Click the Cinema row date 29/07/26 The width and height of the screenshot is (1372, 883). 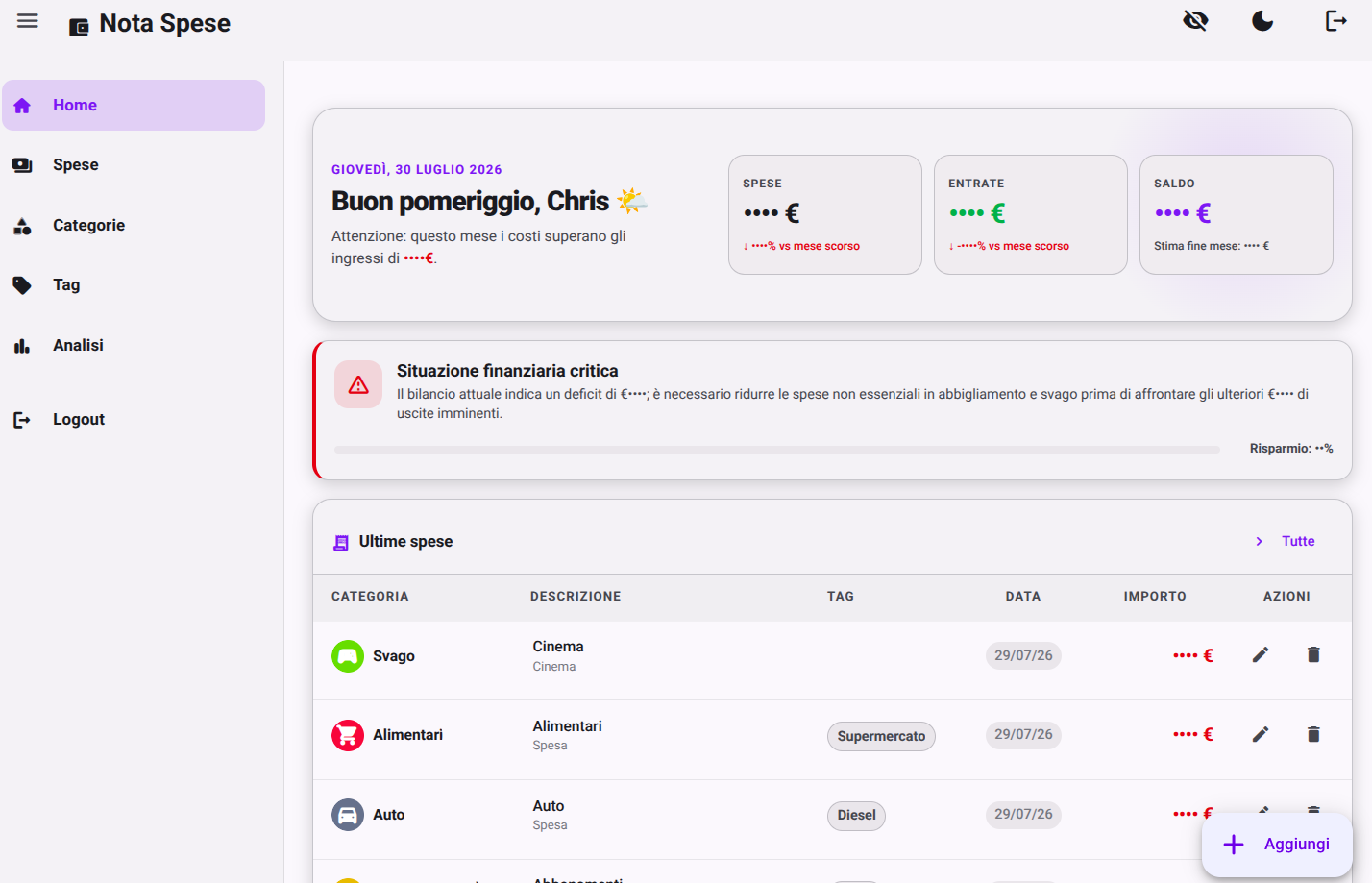(1023, 655)
